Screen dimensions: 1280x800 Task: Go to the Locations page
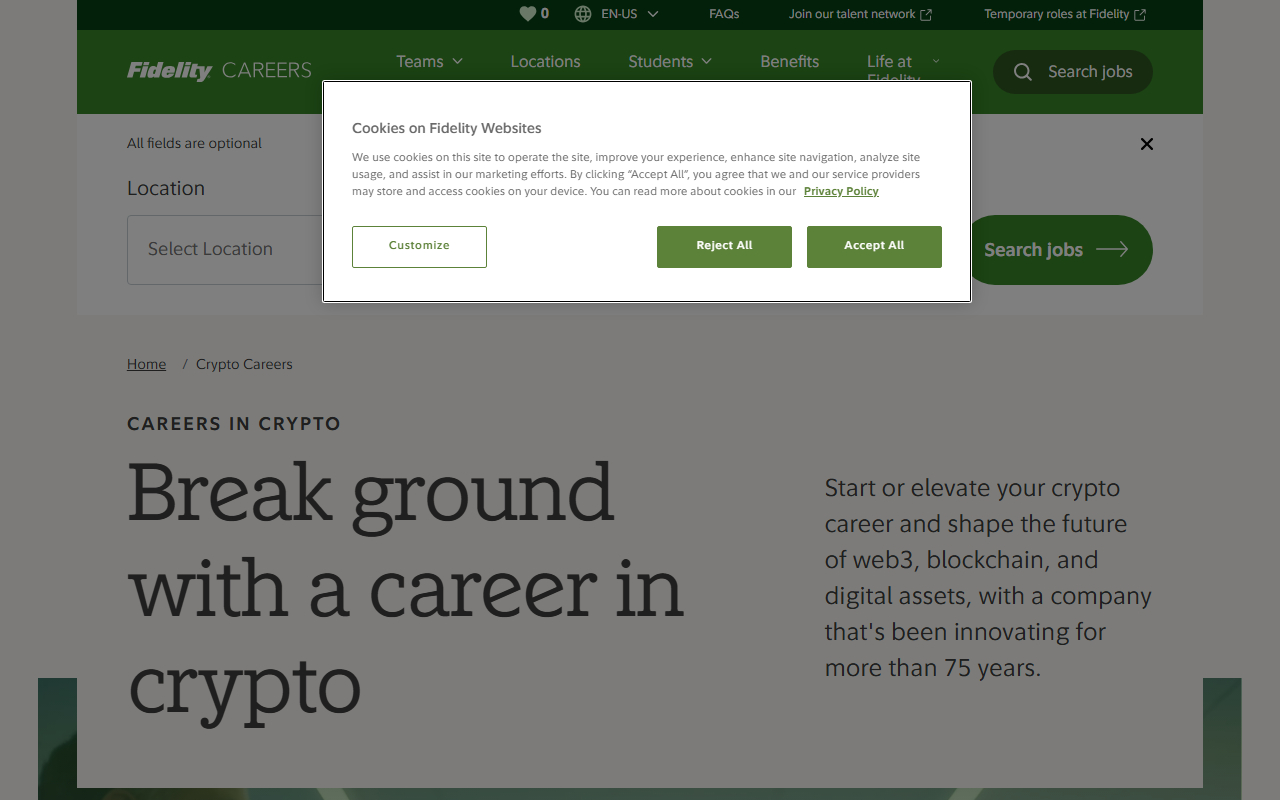(x=545, y=61)
